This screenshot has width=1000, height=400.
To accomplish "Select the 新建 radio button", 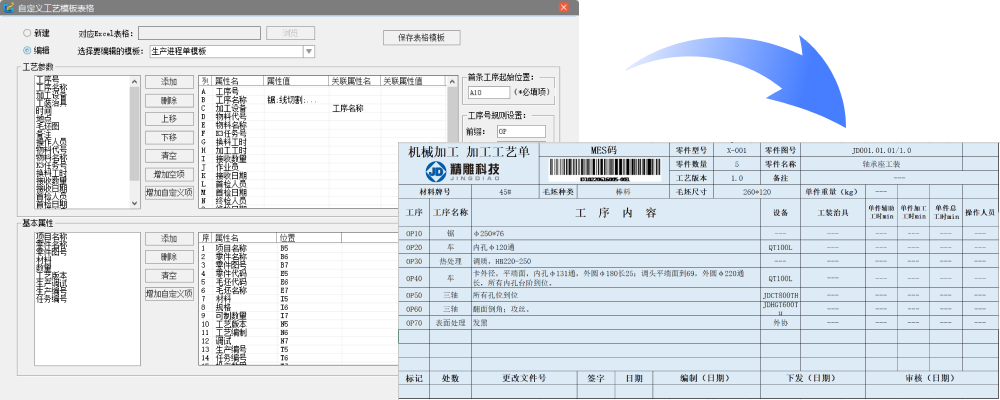I will click(27, 33).
